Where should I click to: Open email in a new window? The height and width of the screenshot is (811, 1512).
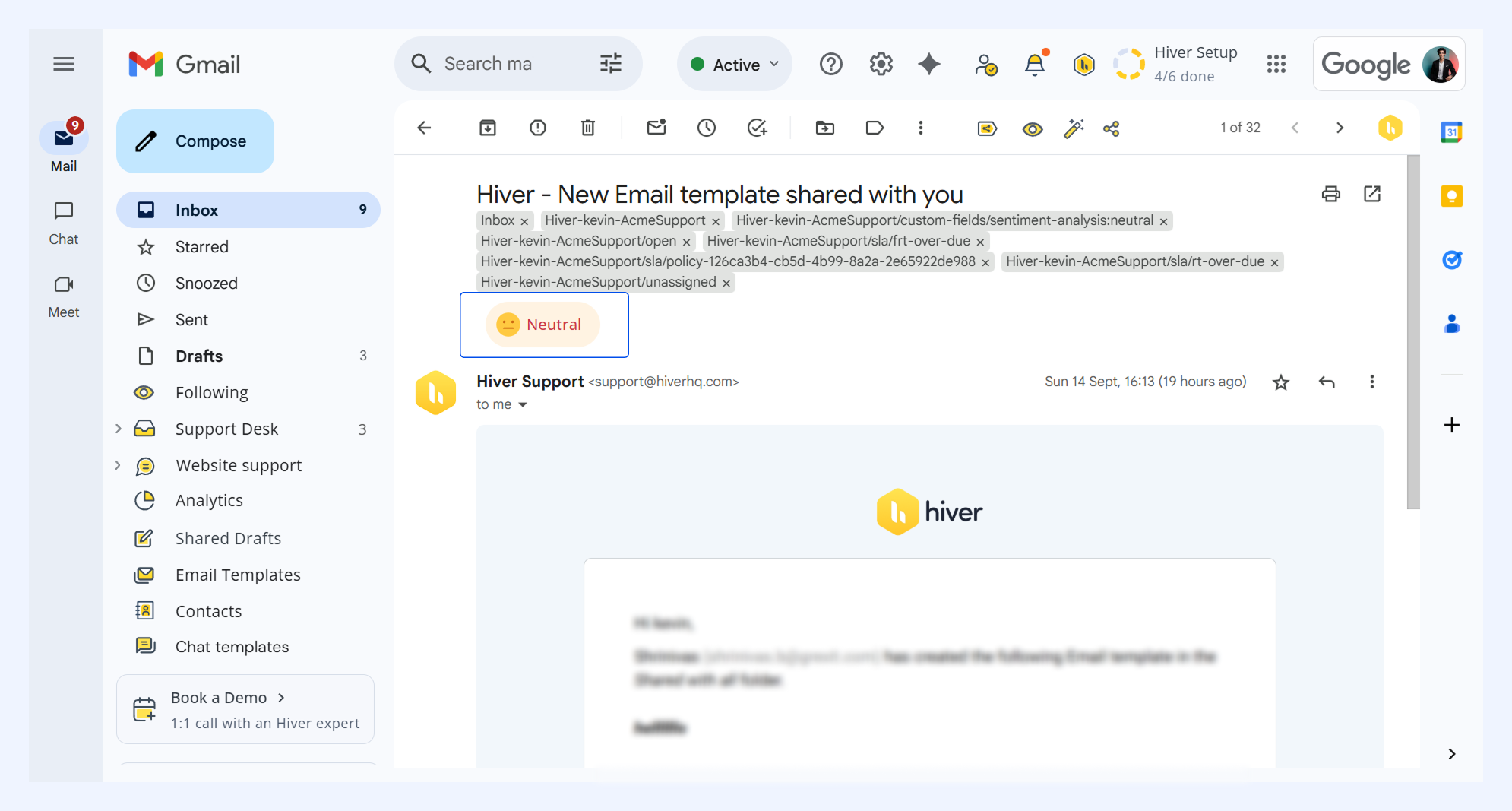(1372, 194)
